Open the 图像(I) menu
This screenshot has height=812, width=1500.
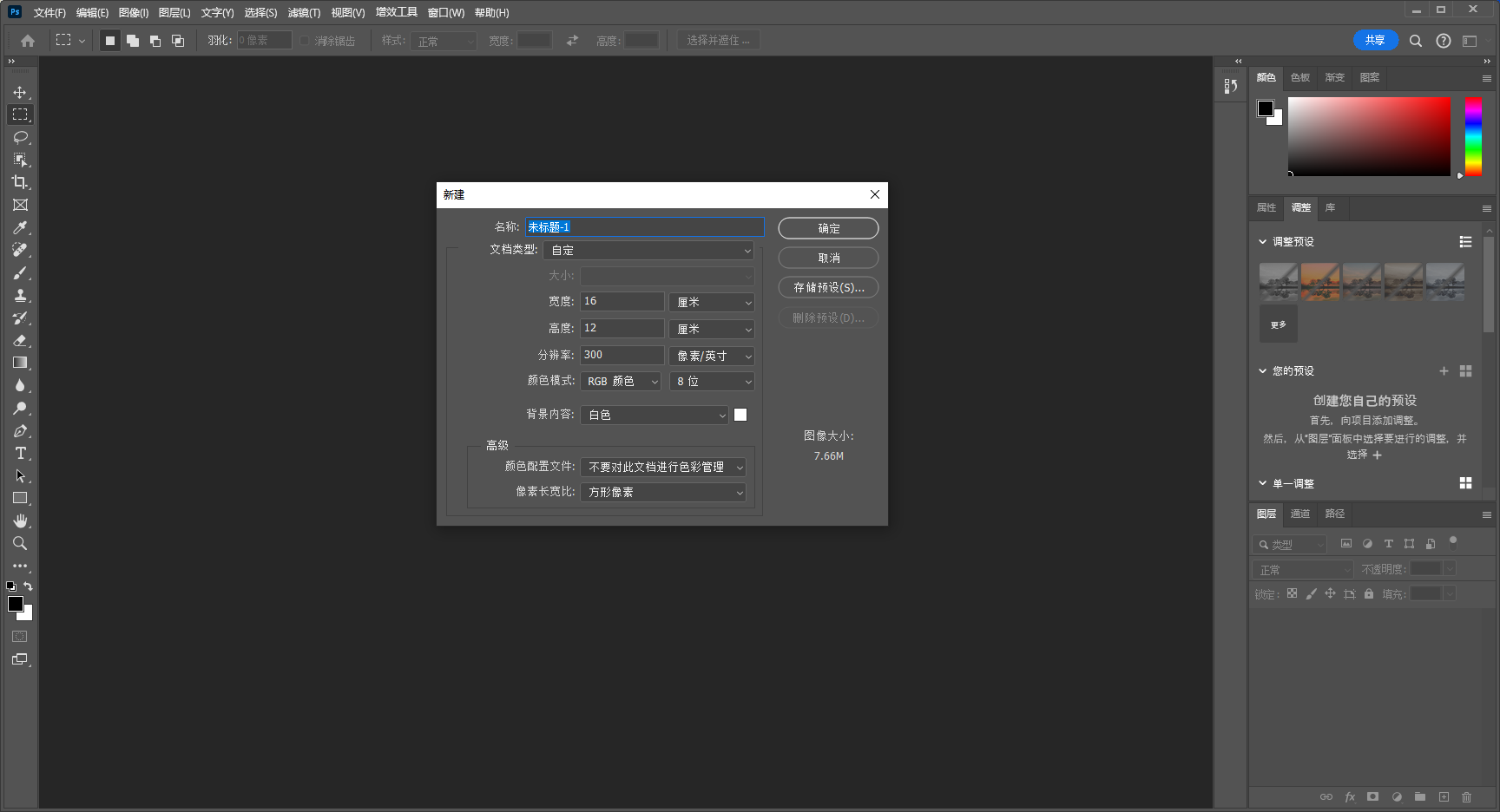(134, 13)
